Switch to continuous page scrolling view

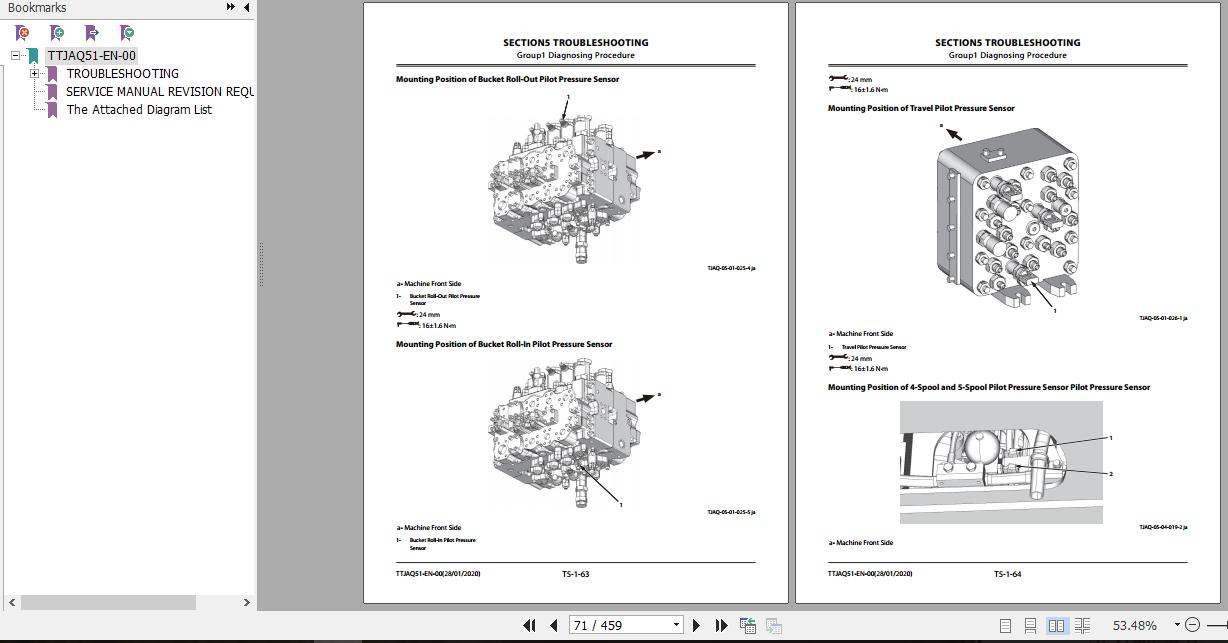1030,625
